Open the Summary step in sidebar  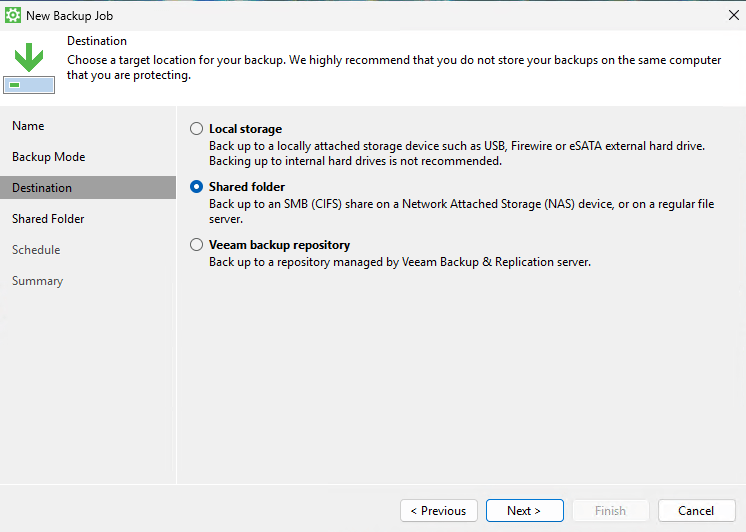click(37, 281)
